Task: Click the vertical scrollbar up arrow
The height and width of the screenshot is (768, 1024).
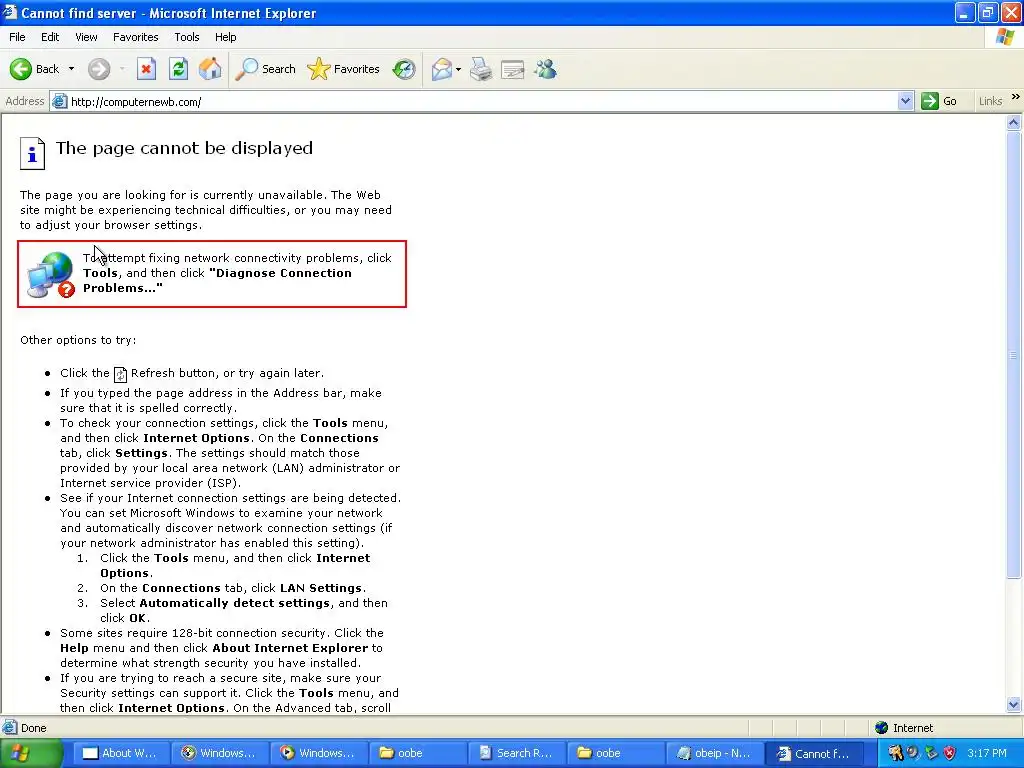Action: click(x=1014, y=122)
